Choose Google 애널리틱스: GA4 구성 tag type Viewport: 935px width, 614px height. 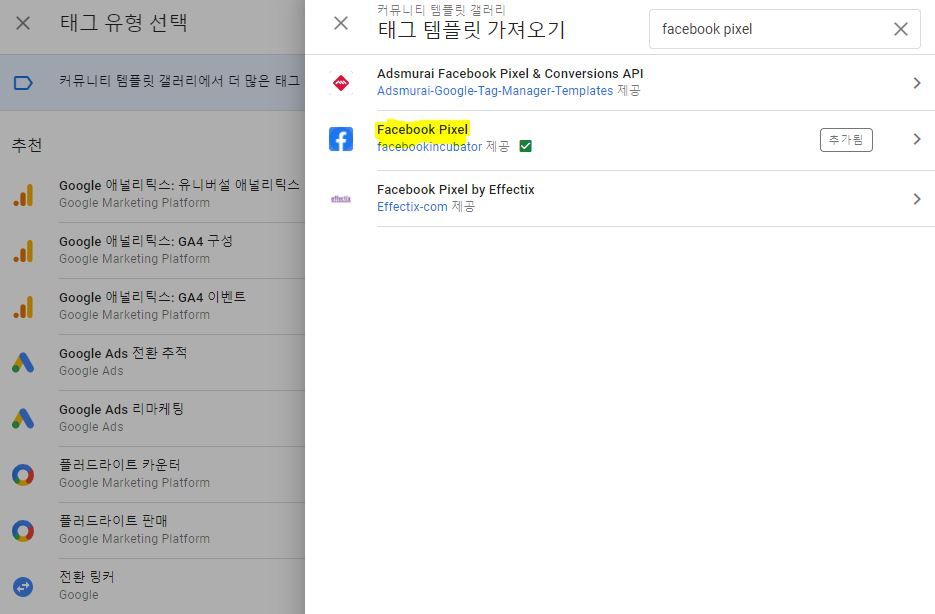pyautogui.click(x=152, y=250)
